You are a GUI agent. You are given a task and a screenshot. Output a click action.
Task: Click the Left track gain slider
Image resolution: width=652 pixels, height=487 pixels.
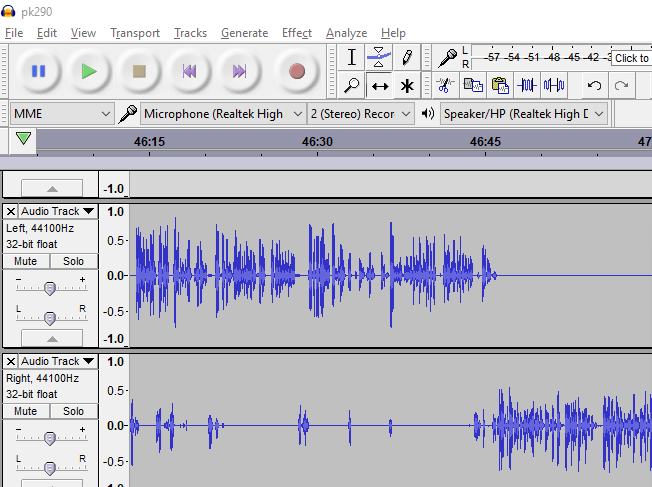(x=50, y=288)
